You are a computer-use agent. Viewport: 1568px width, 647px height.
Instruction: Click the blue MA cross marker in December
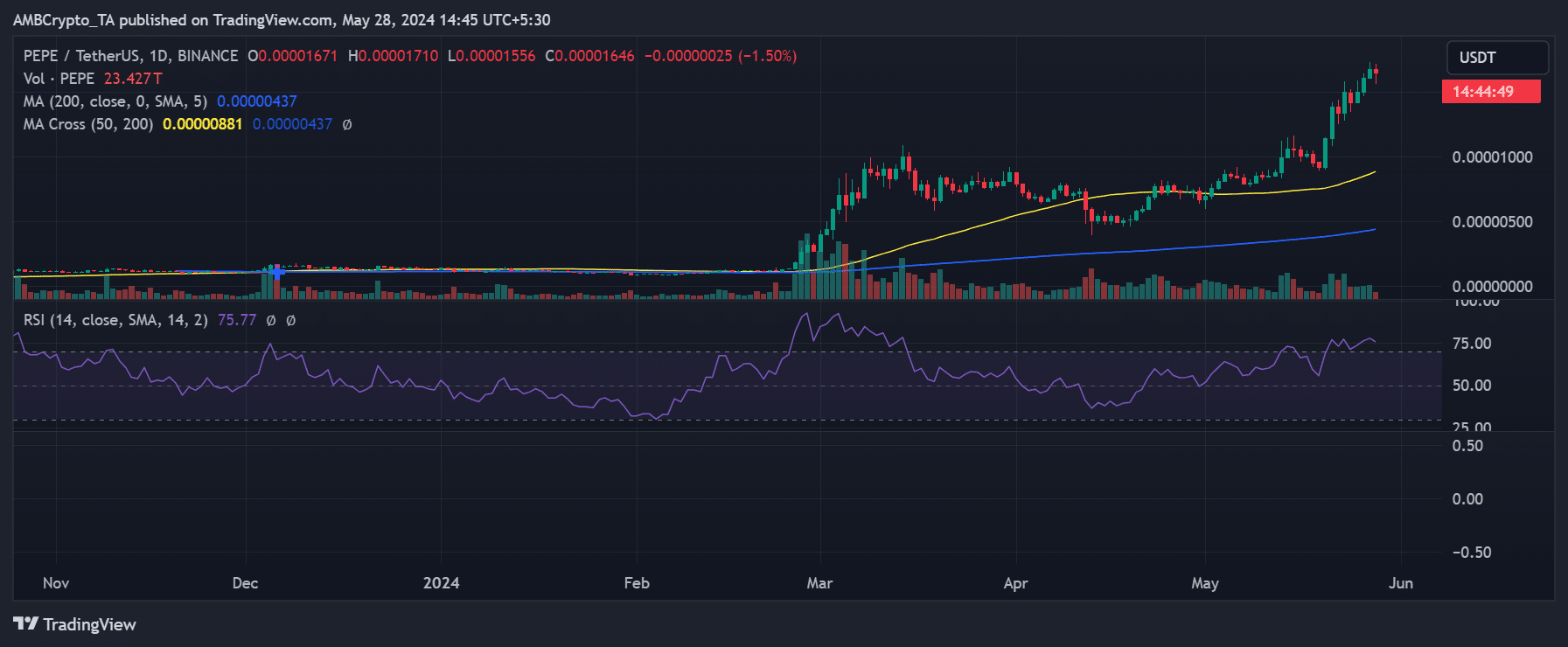276,272
